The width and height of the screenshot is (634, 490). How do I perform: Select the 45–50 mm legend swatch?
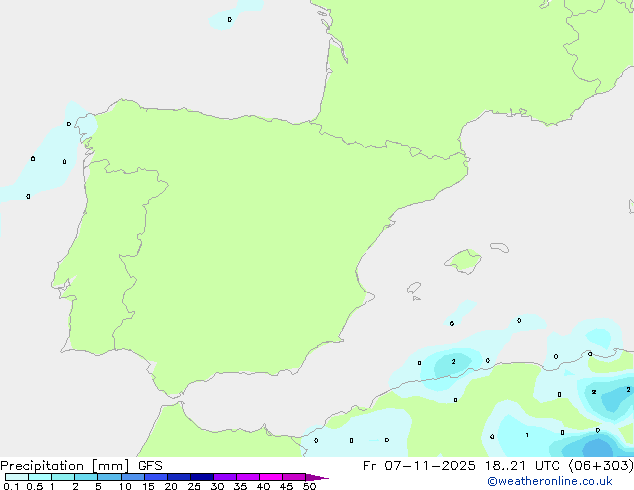(294, 477)
